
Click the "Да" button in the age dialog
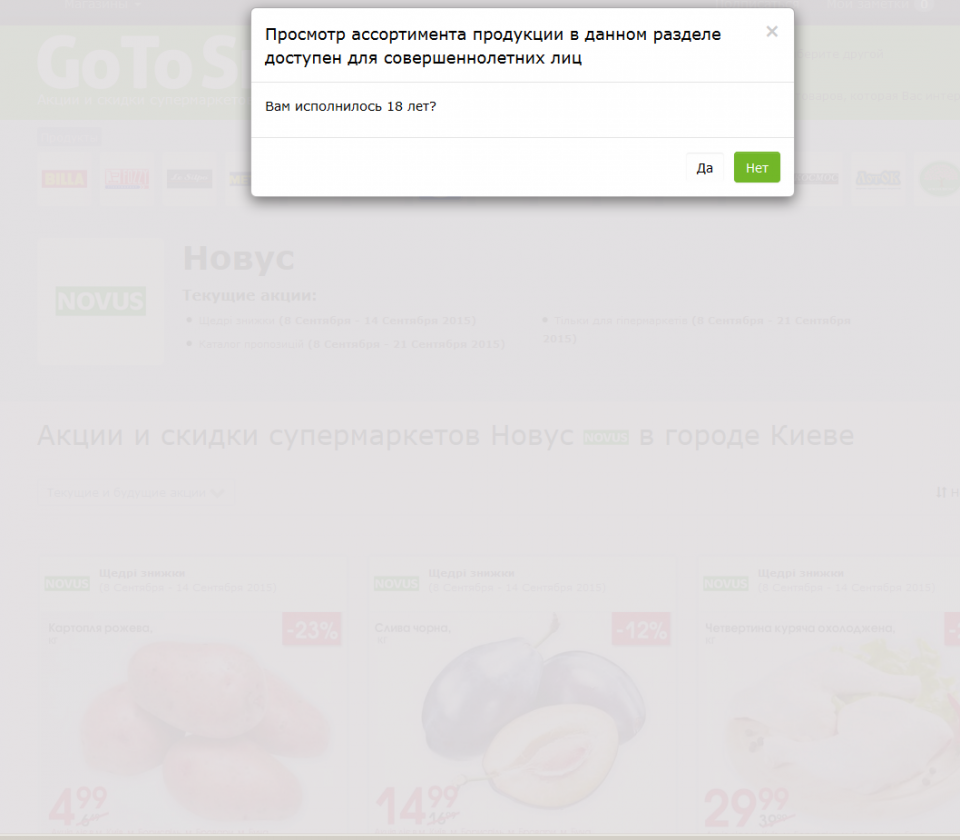(705, 168)
